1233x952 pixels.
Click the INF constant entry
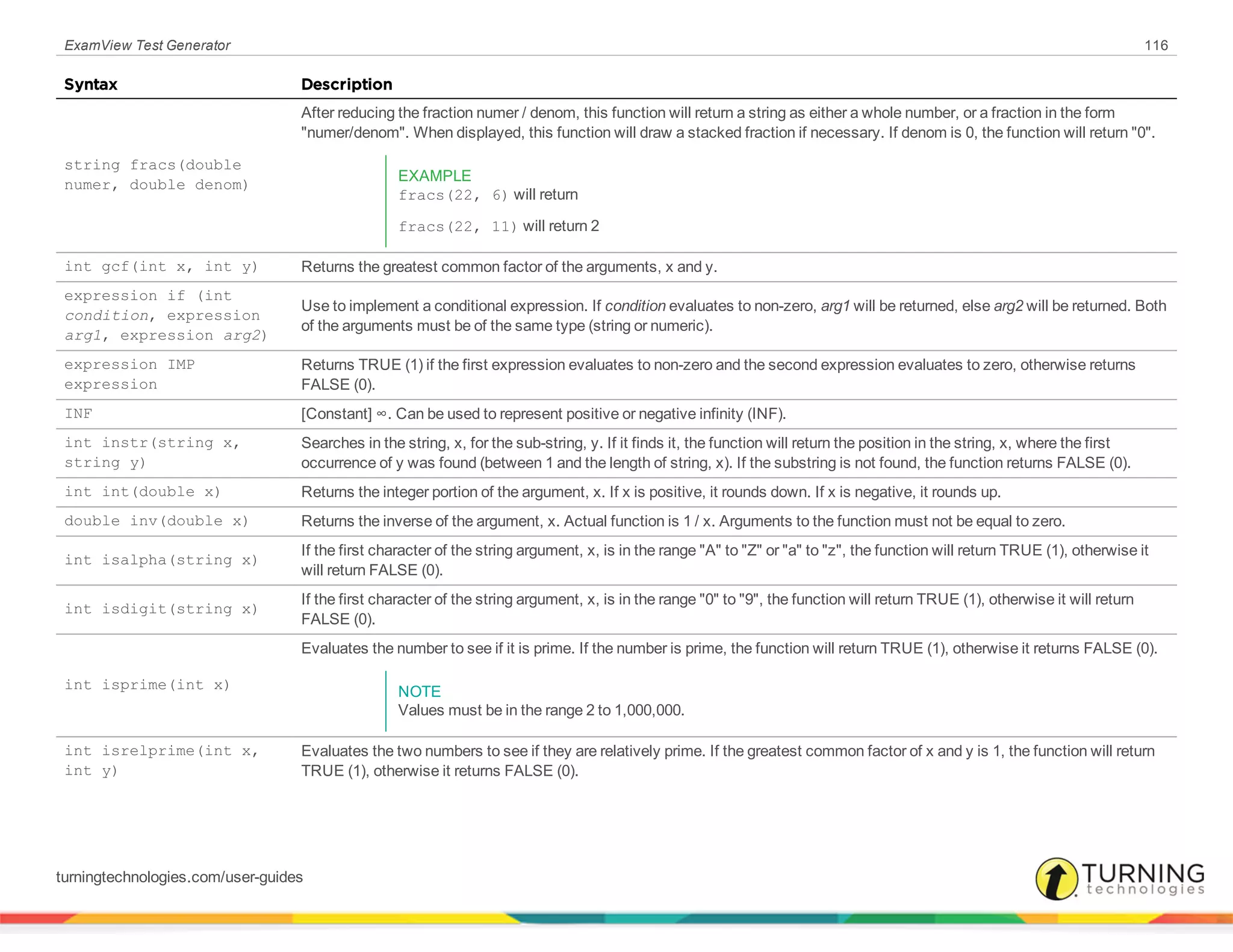(78, 414)
